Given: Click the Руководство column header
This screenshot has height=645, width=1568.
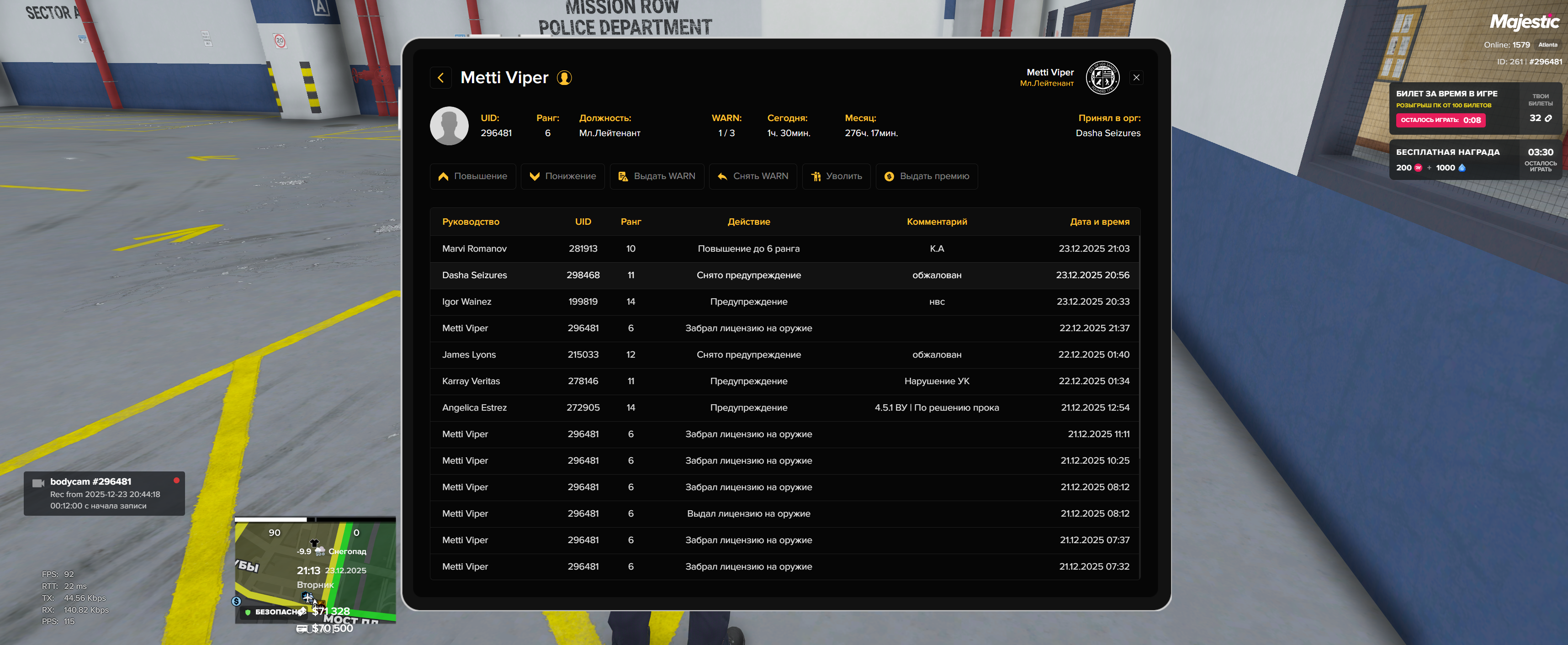Looking at the screenshot, I should point(471,222).
